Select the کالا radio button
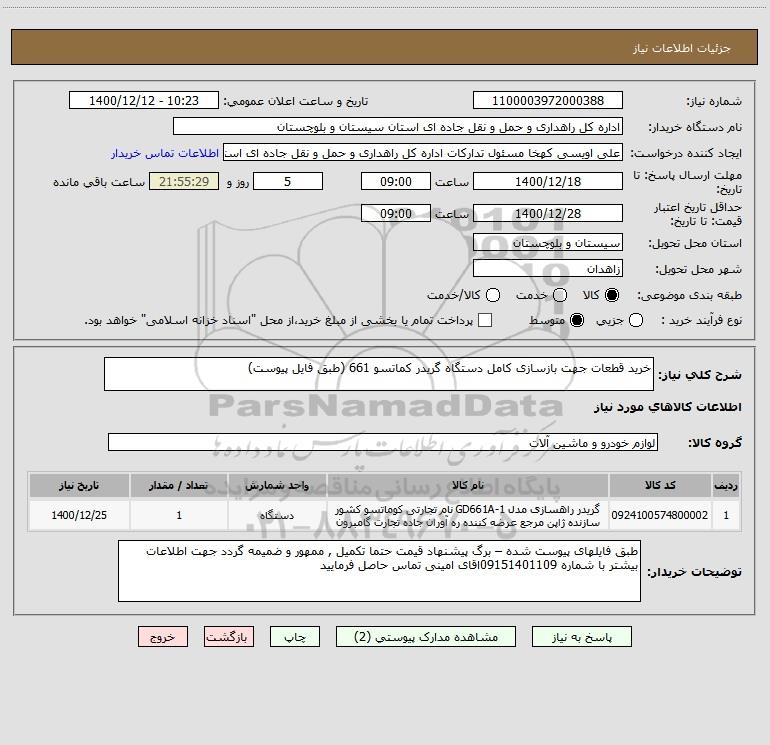Viewport: 770px width, 745px height. point(612,295)
